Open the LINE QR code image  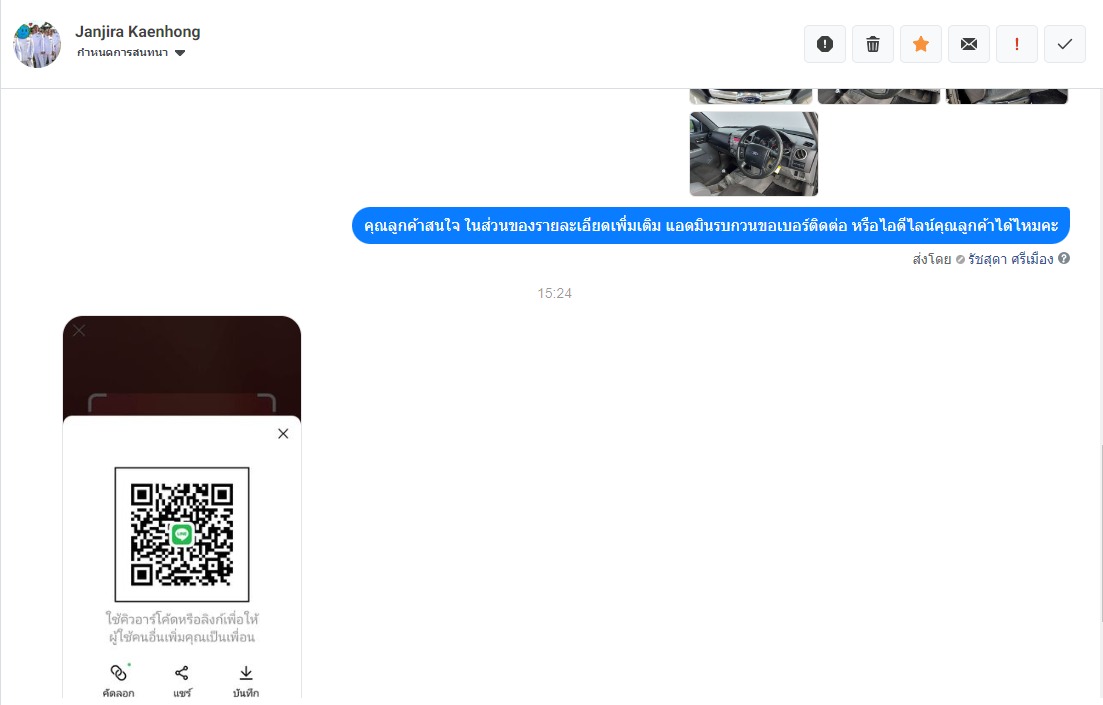click(182, 534)
